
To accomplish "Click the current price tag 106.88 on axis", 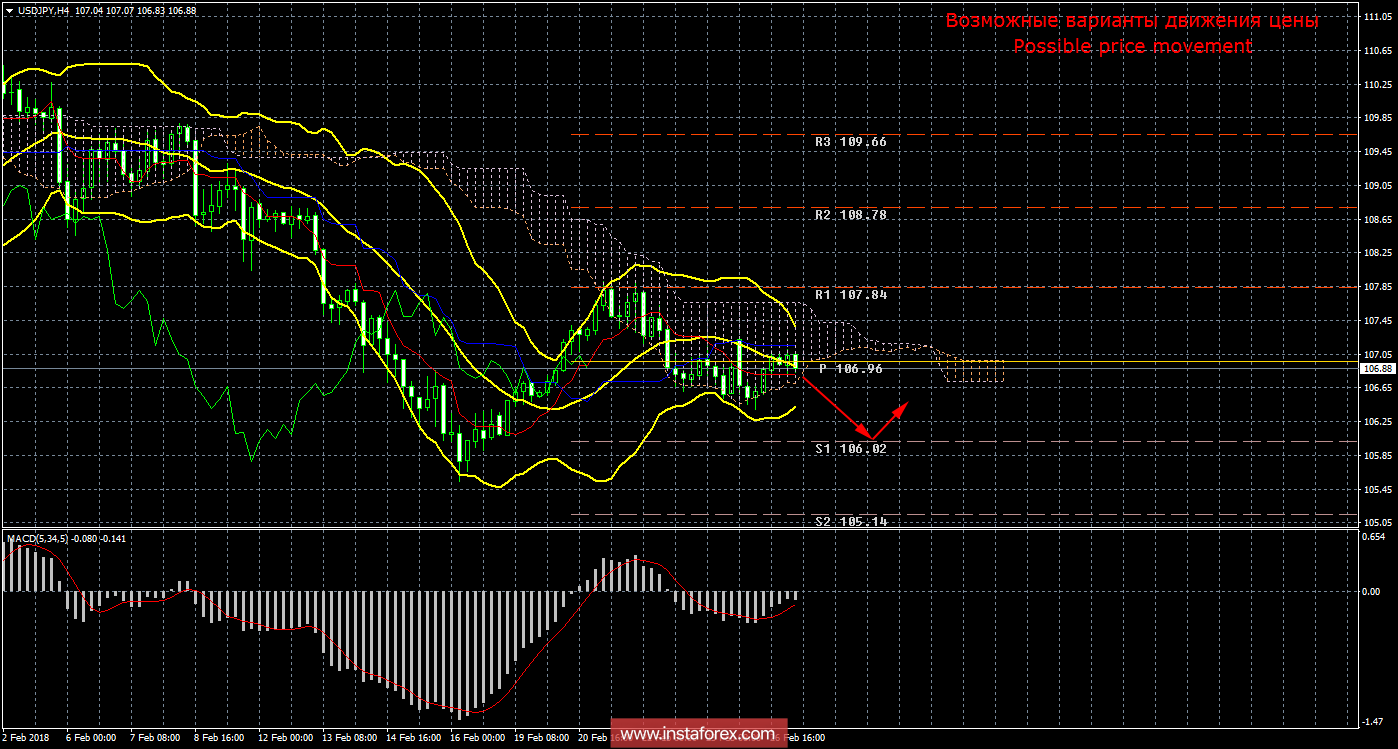I will coord(1376,368).
